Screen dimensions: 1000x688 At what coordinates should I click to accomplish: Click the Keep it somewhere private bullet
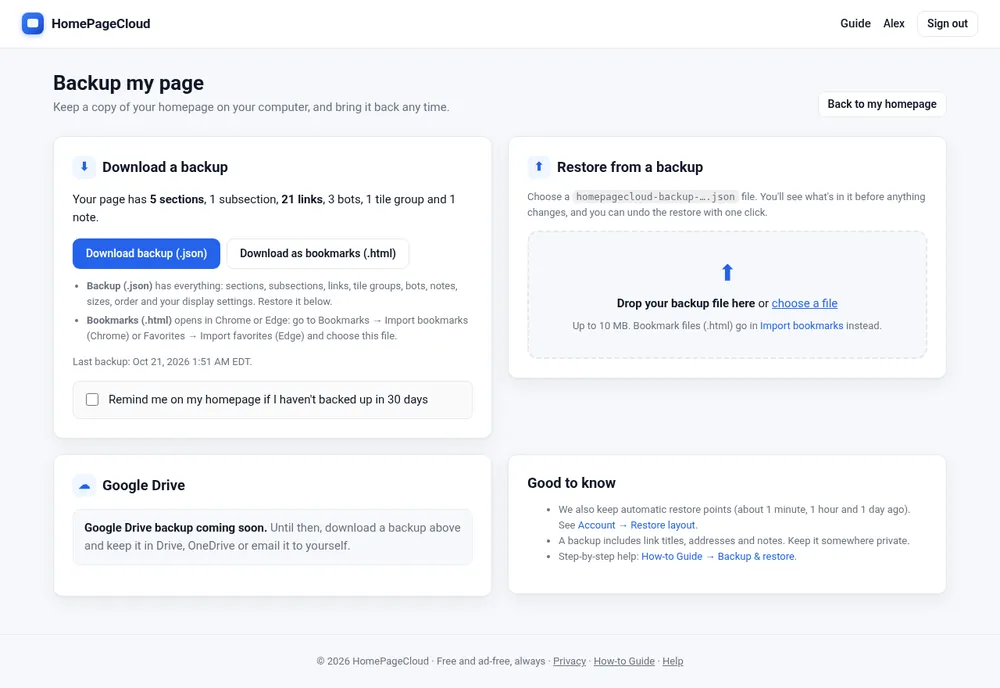click(x=733, y=541)
